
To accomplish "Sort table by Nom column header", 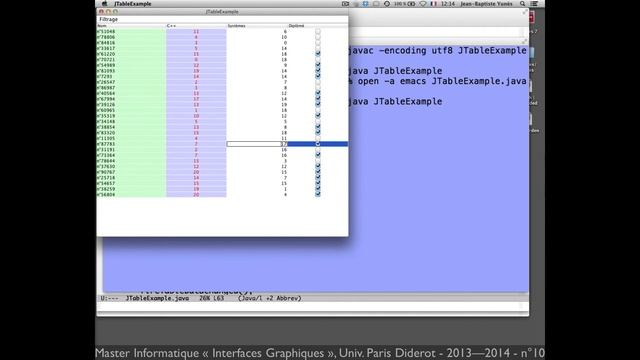I will [131, 26].
